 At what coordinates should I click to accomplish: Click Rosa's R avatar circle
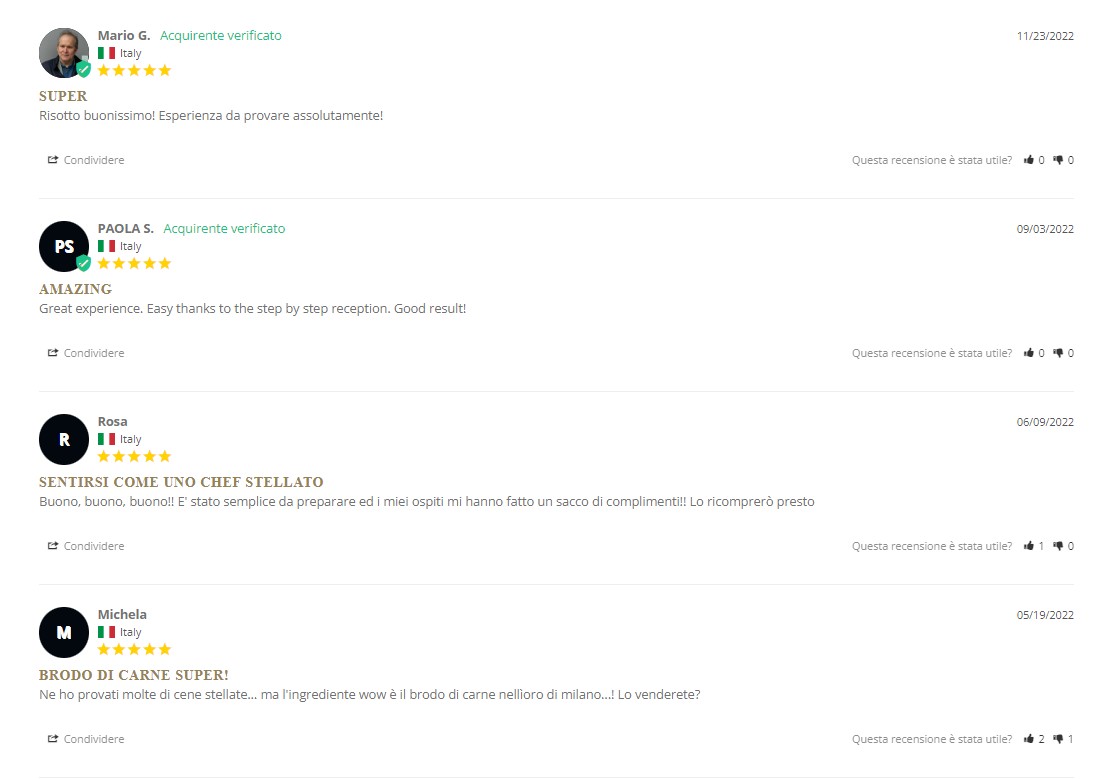[x=64, y=440]
